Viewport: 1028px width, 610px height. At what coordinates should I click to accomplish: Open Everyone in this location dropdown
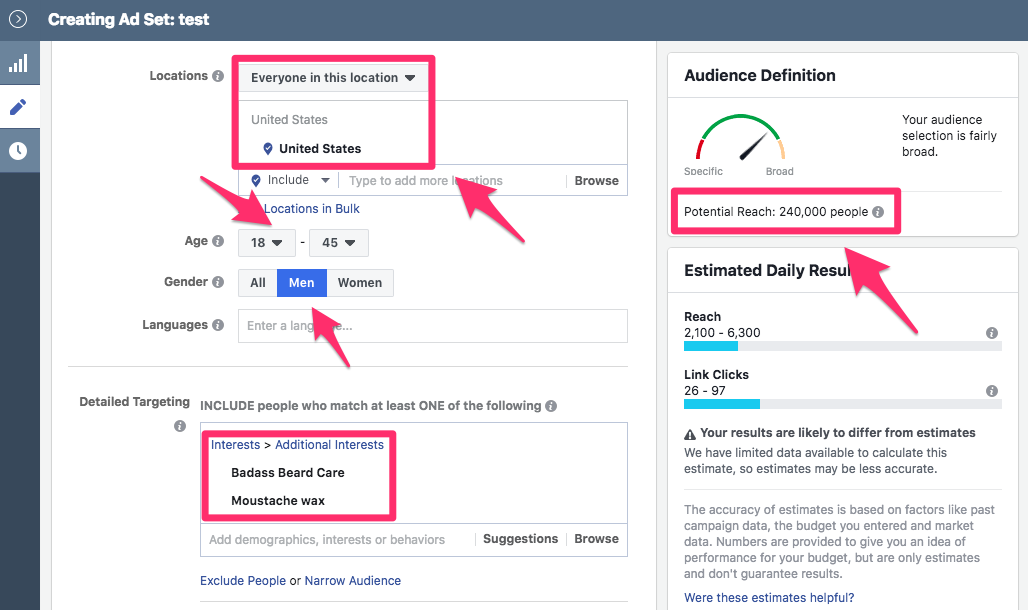[333, 77]
